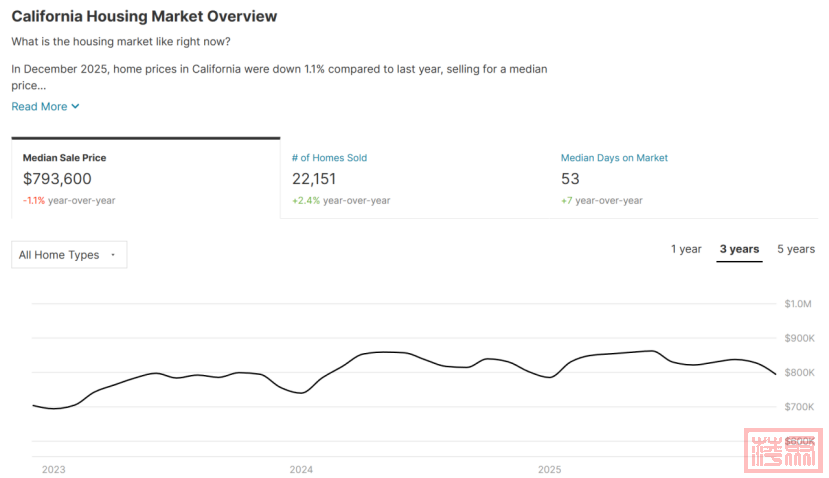829x478 pixels.
Task: Open the Median Days on Market tab
Action: point(614,158)
